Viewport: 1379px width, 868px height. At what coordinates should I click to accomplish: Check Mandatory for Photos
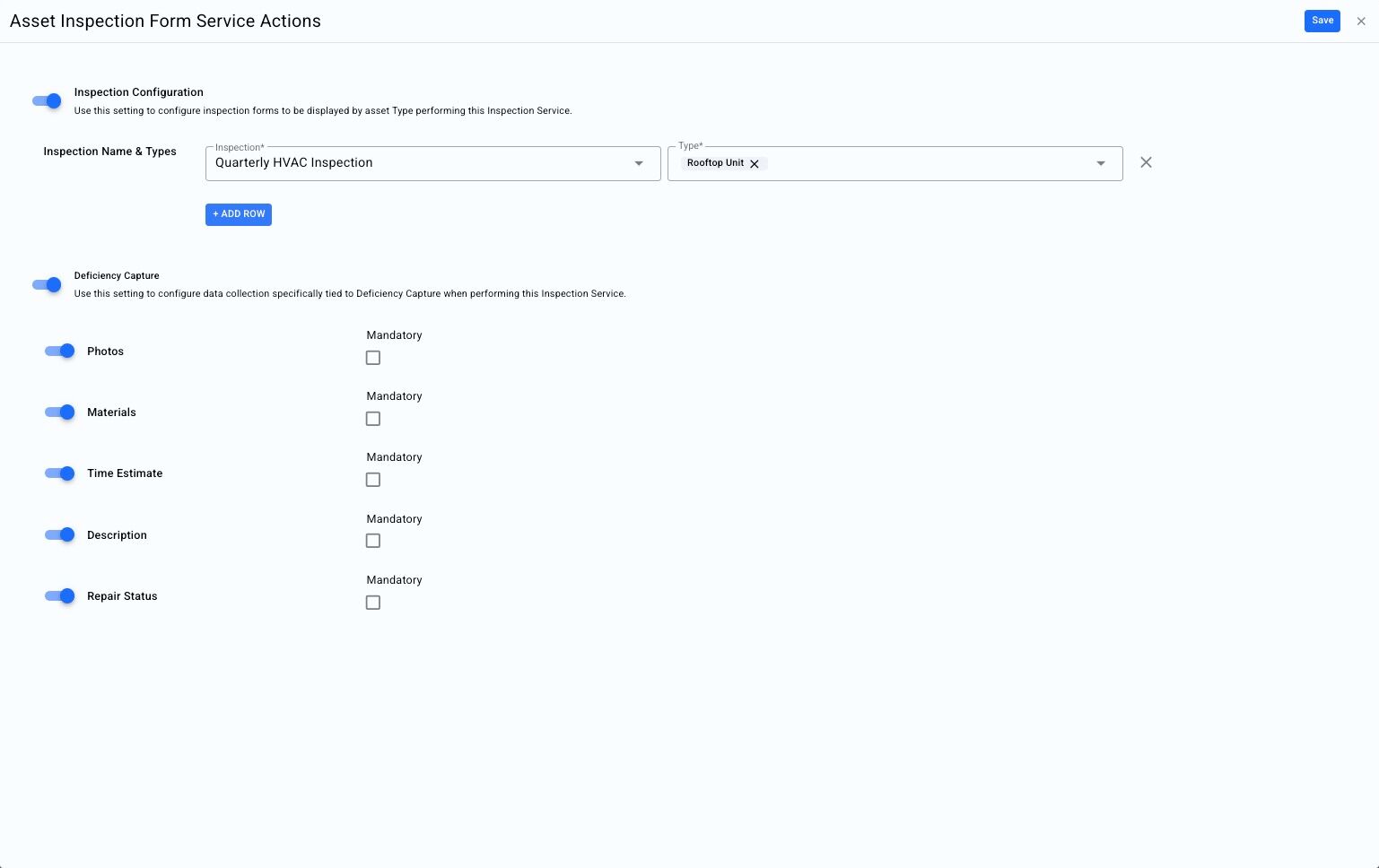click(x=373, y=358)
